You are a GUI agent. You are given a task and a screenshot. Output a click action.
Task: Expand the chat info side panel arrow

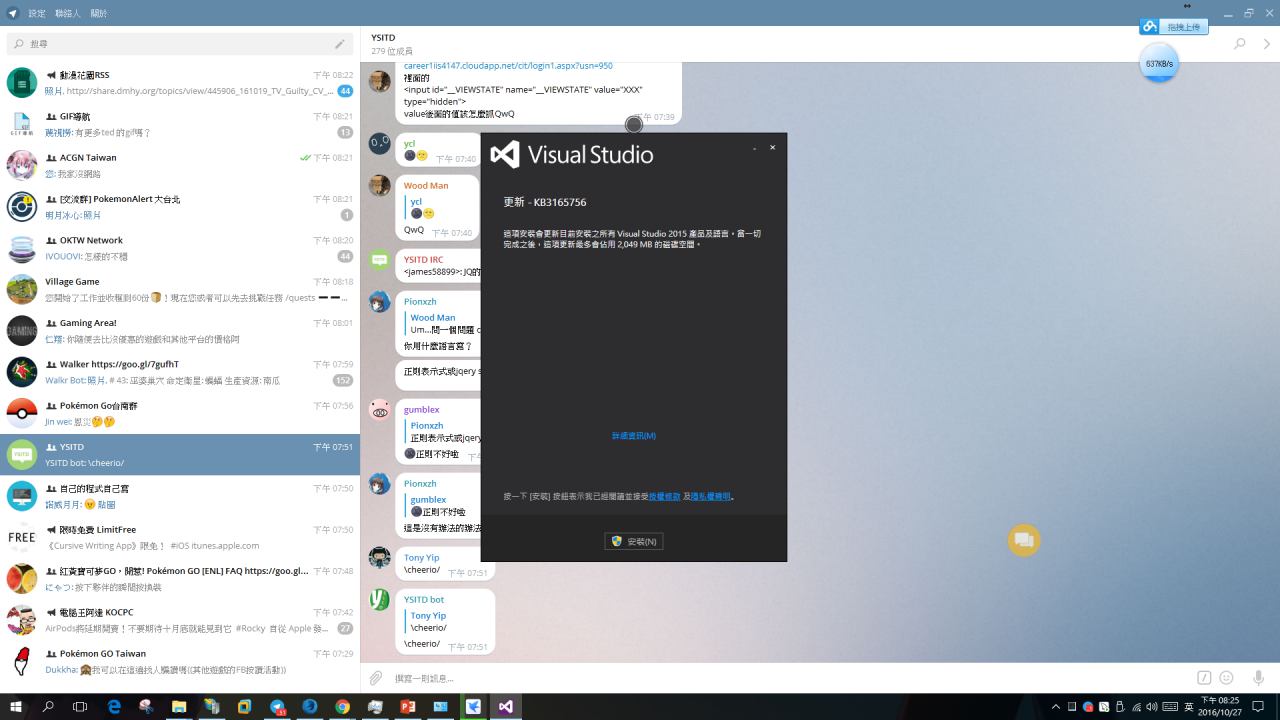coord(1267,44)
